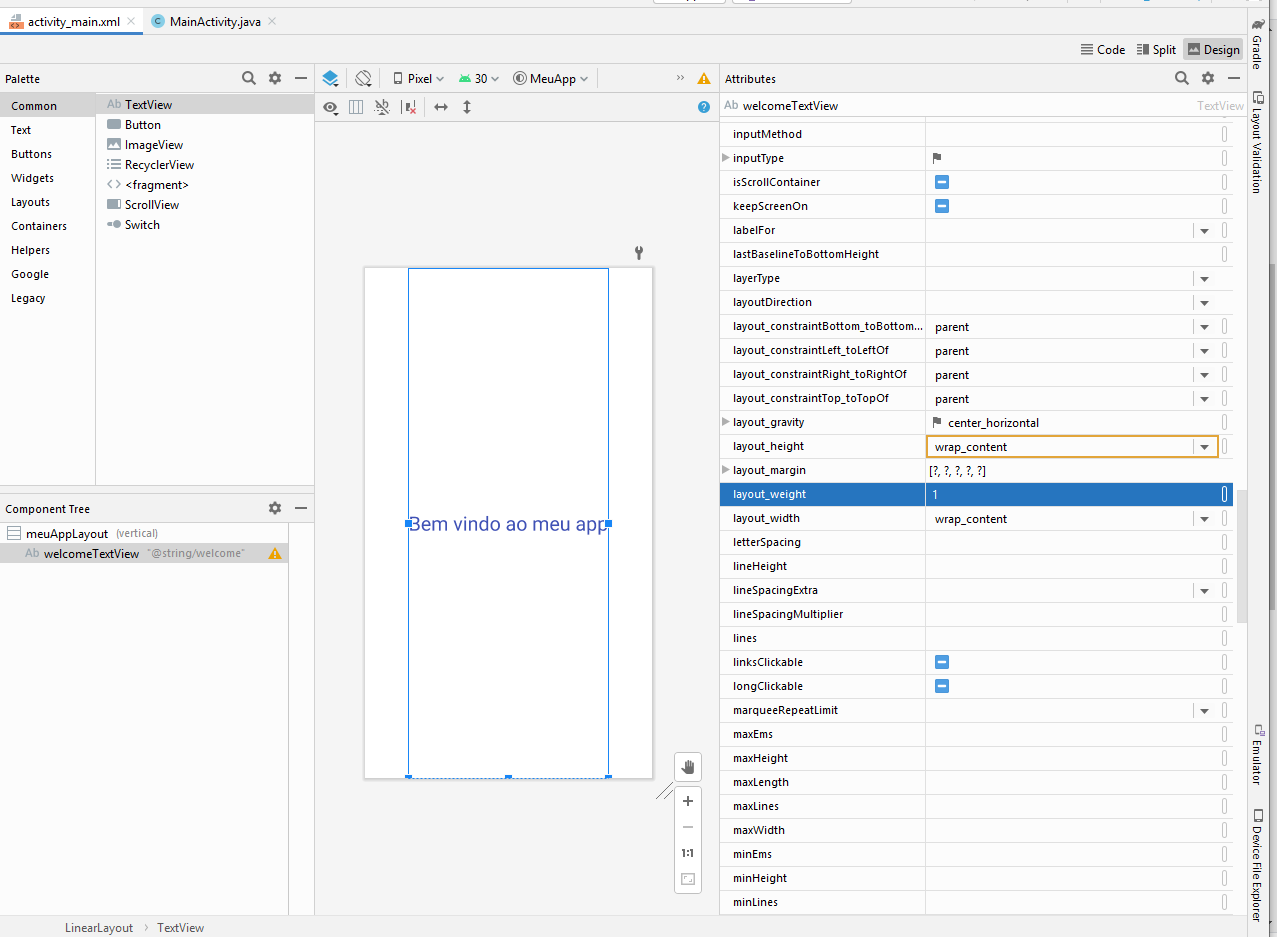Image resolution: width=1277 pixels, height=937 pixels.
Task: Open the layout_height dropdown
Action: pos(1205,447)
